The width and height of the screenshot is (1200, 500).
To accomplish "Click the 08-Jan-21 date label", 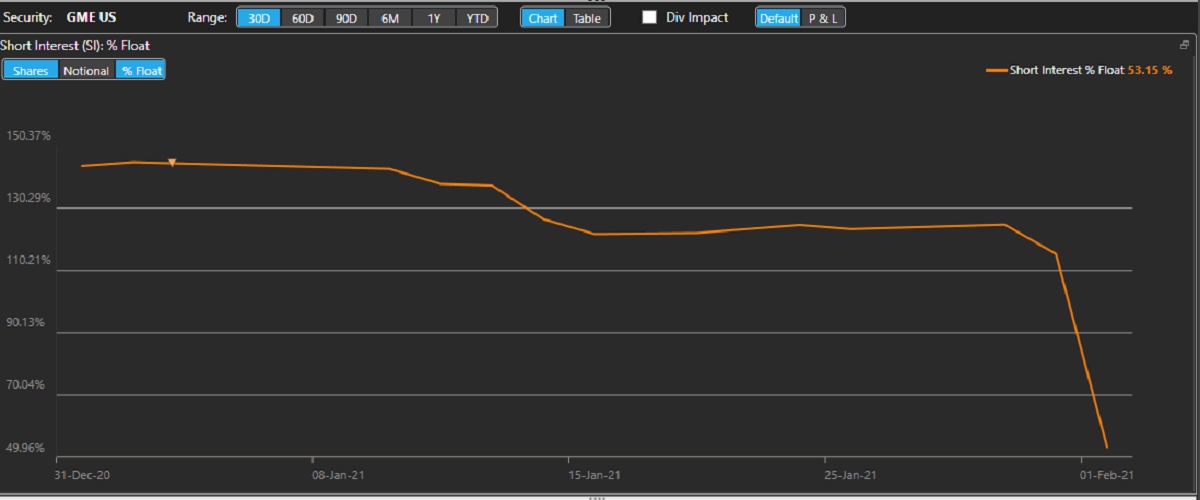I will coord(340,475).
